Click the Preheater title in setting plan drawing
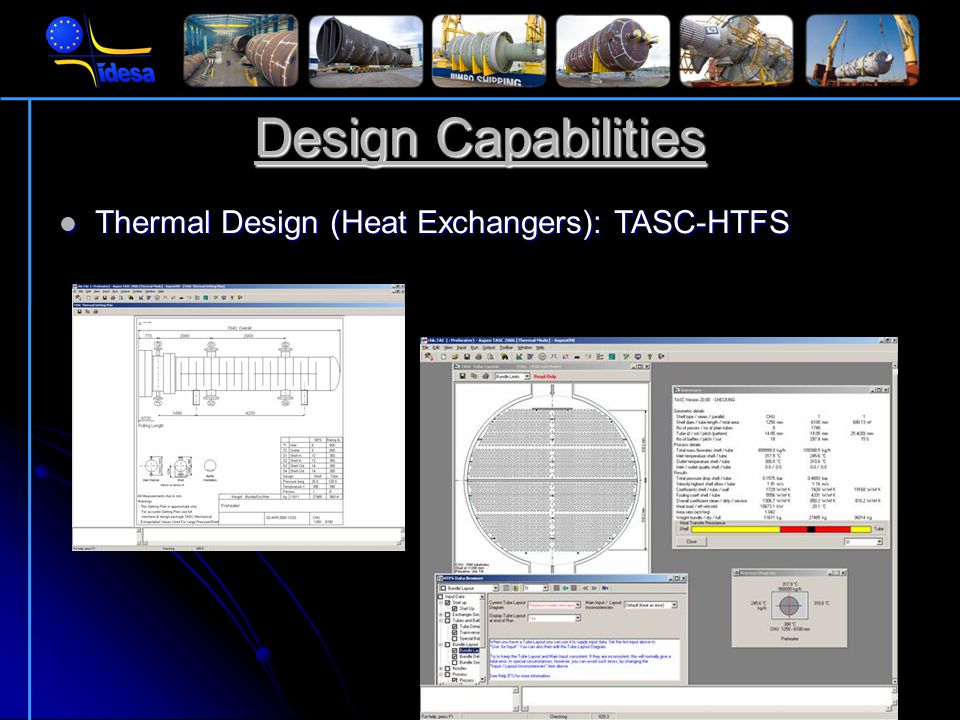The height and width of the screenshot is (720, 960). click(x=230, y=506)
